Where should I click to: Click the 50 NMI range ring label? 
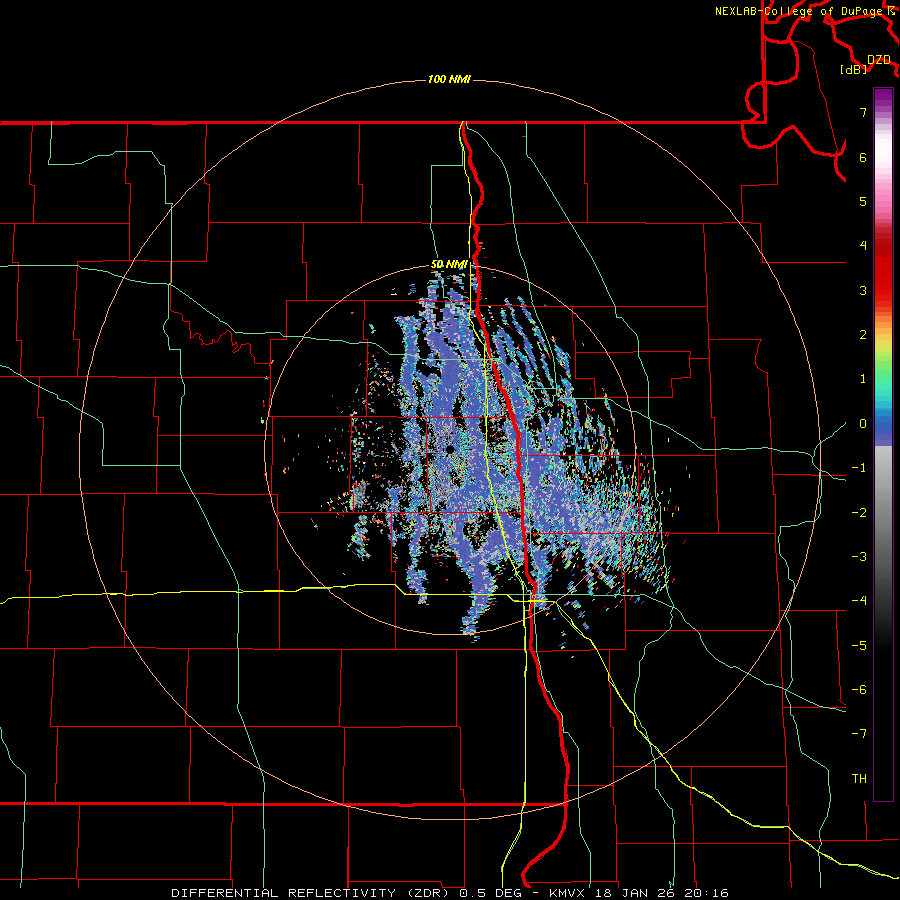click(x=449, y=264)
